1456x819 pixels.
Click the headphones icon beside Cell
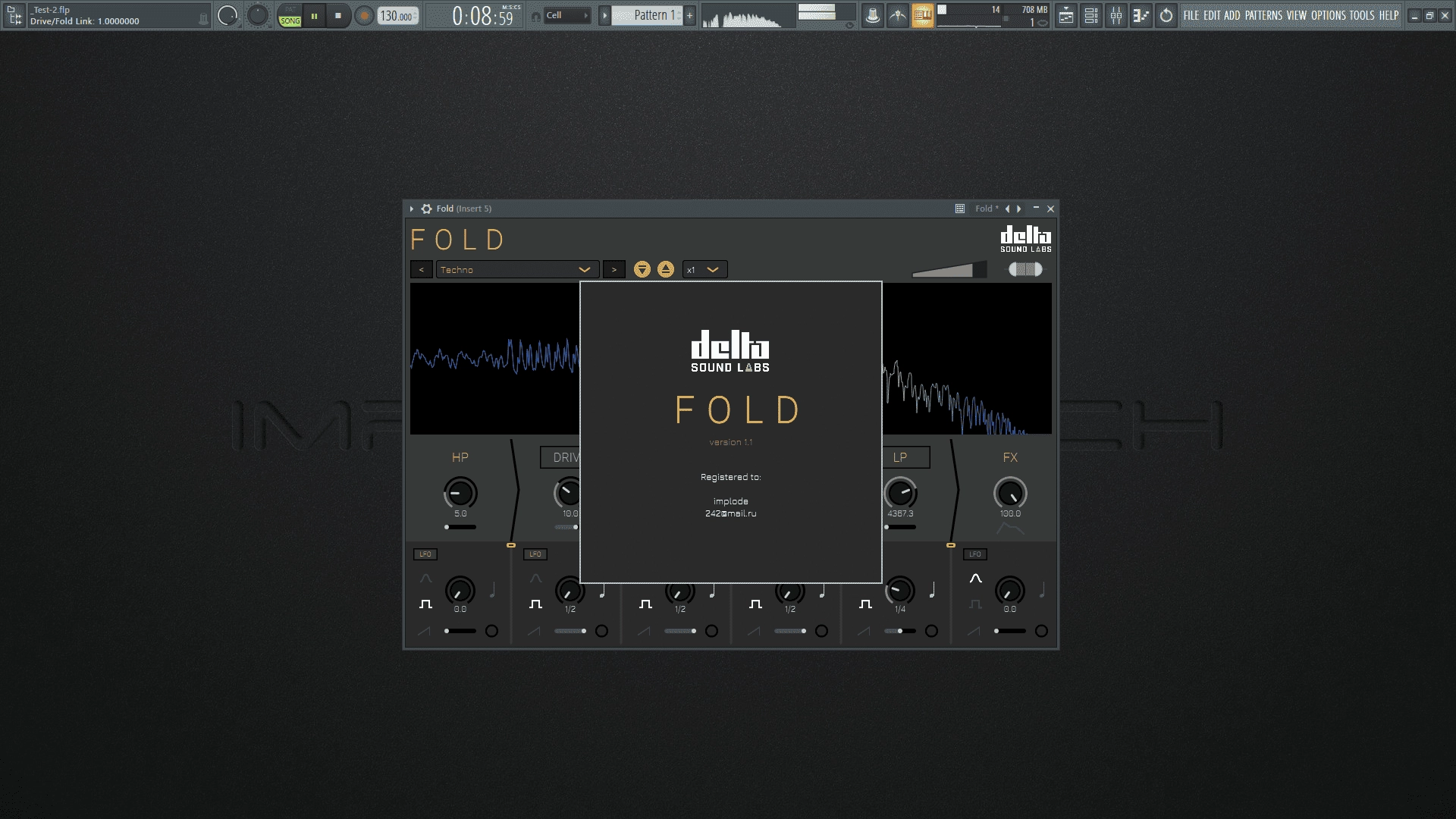coord(536,16)
